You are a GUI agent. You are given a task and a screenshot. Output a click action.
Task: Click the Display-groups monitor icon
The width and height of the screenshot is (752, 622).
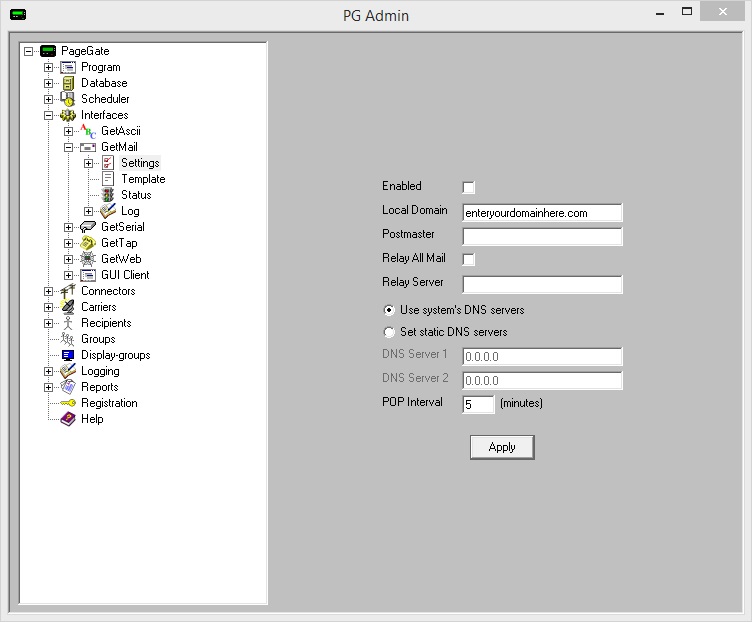pos(68,355)
